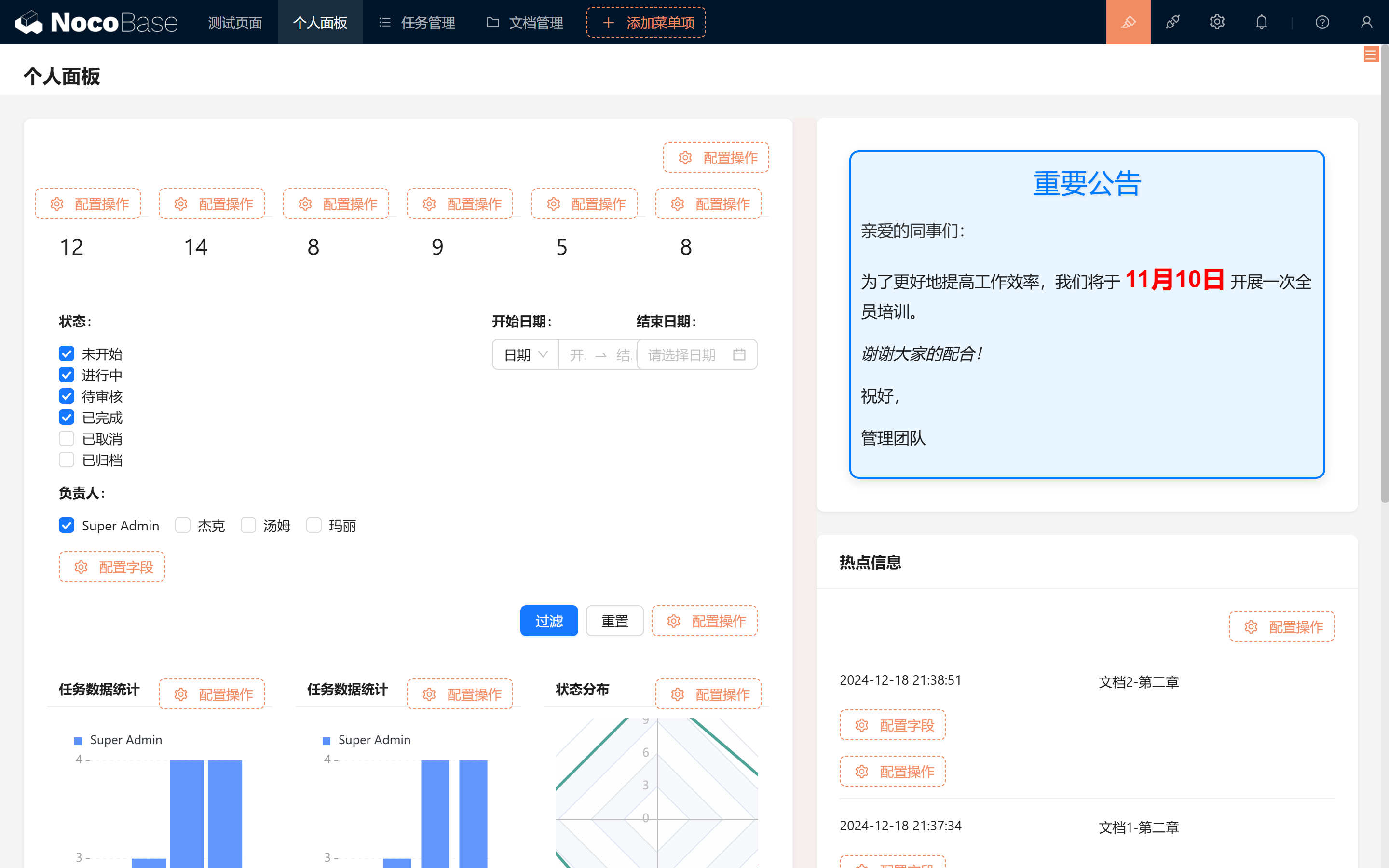Click gear icon of 状态分布 配置操作
This screenshot has width=1389, height=868.
pyautogui.click(x=678, y=694)
